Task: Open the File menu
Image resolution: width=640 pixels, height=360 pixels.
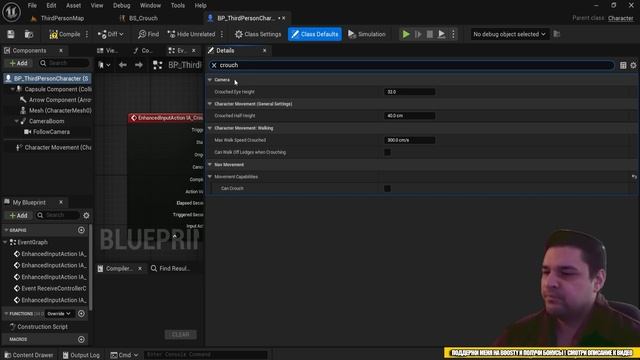Action: pyautogui.click(x=32, y=6)
